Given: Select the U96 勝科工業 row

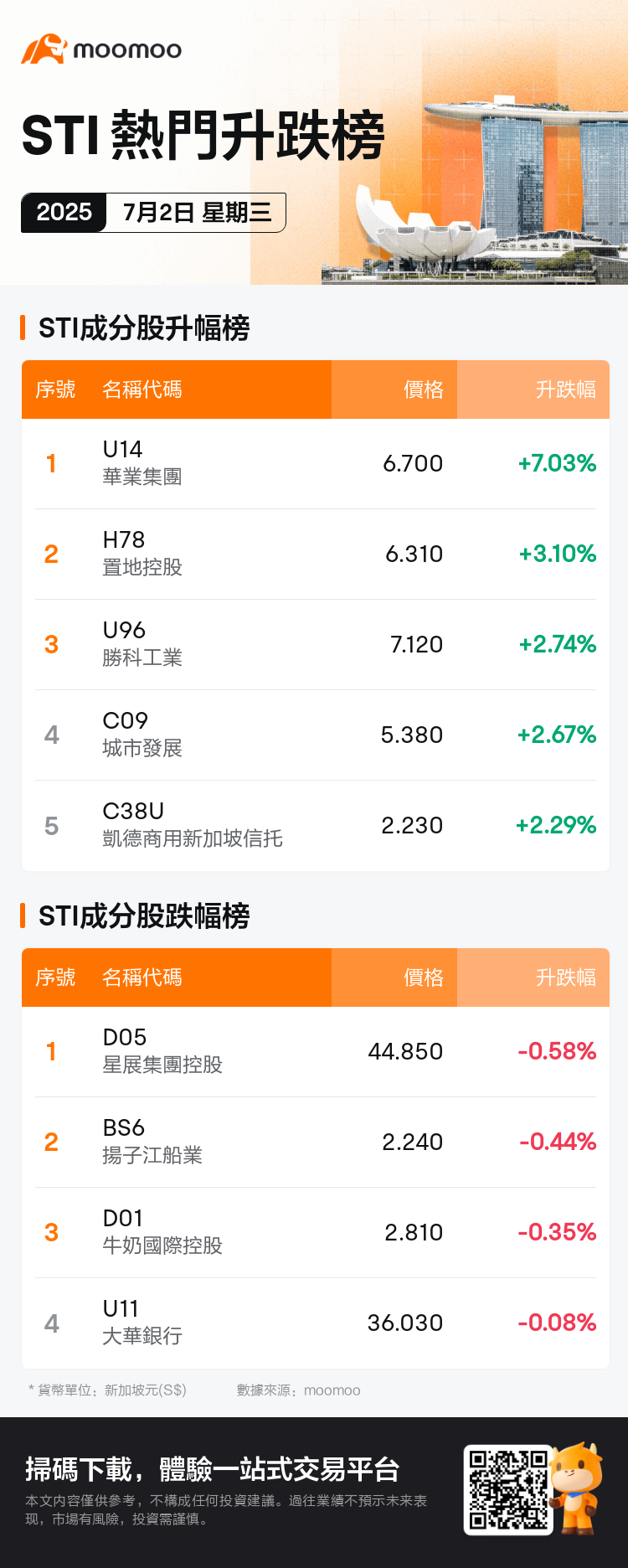Looking at the screenshot, I should pyautogui.click(x=316, y=644).
